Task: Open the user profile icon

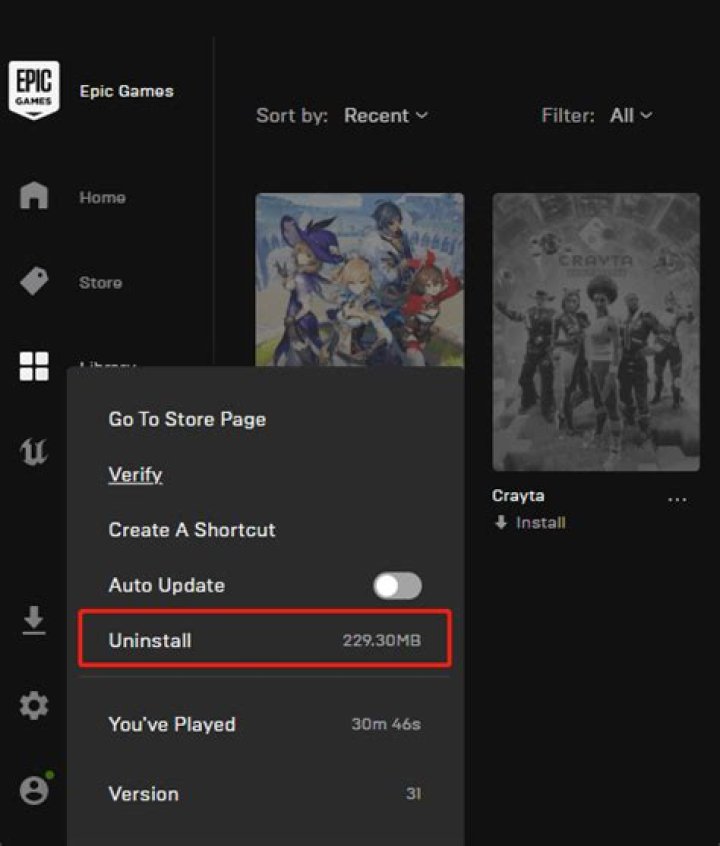Action: (34, 790)
